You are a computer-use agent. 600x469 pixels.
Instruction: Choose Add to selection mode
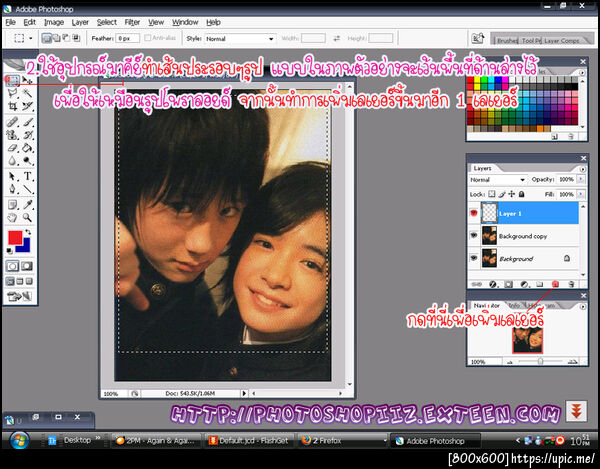pyautogui.click(x=57, y=38)
